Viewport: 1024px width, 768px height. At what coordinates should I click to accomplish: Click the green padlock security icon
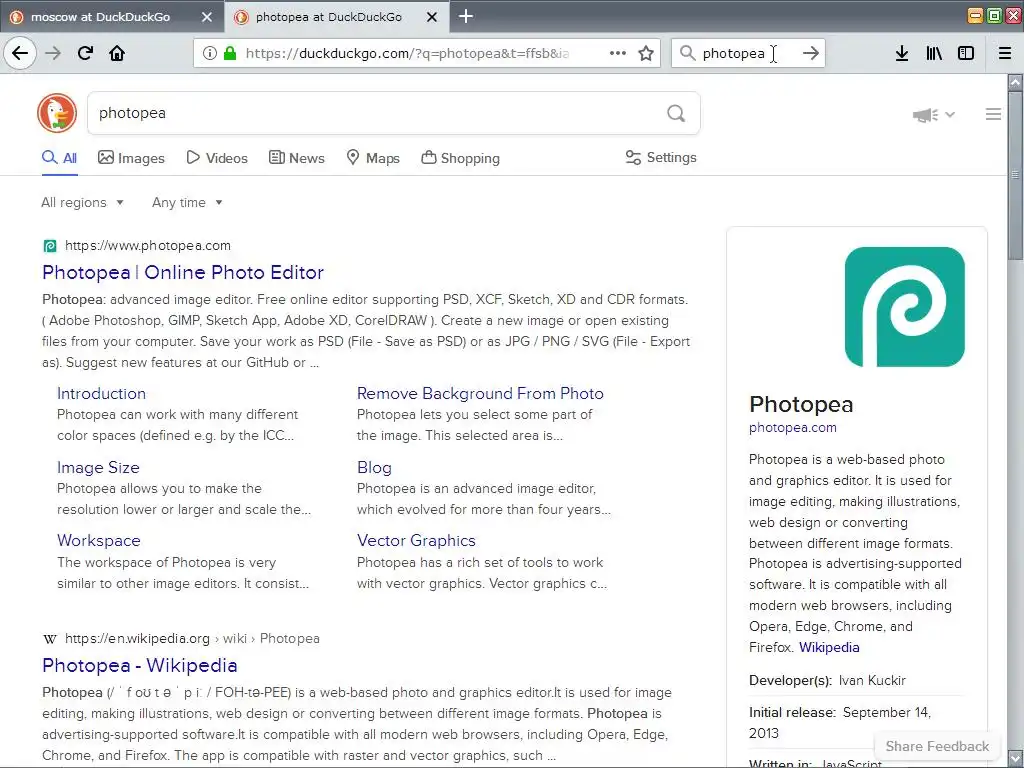pos(229,53)
